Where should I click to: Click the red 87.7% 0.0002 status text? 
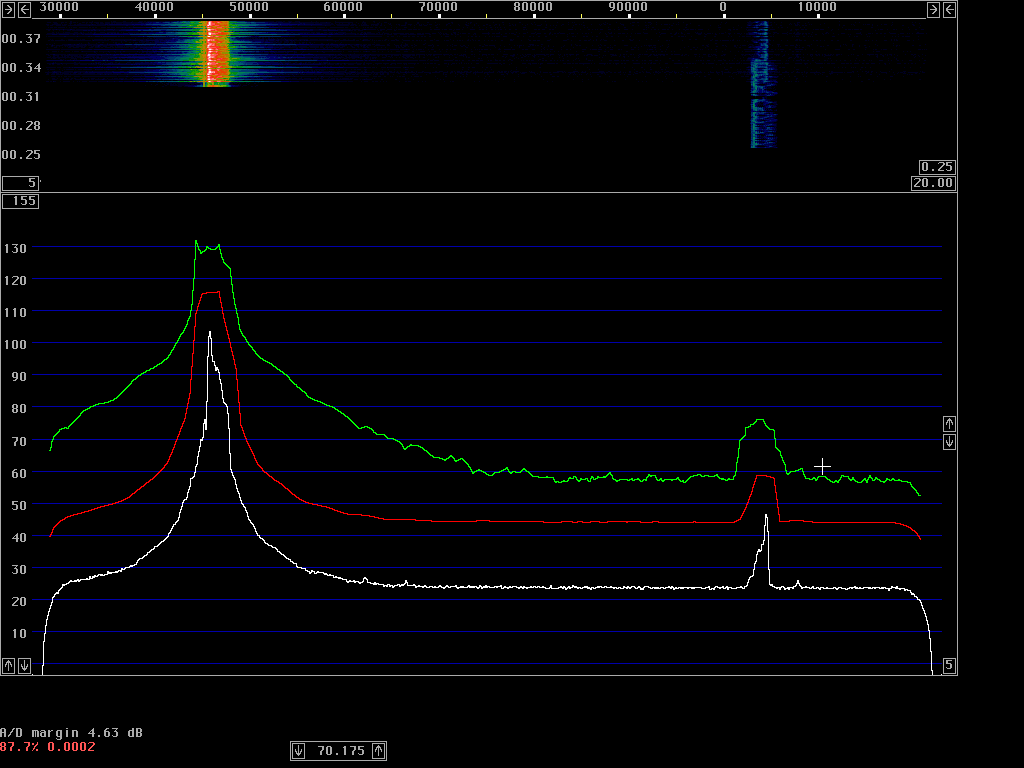48,746
